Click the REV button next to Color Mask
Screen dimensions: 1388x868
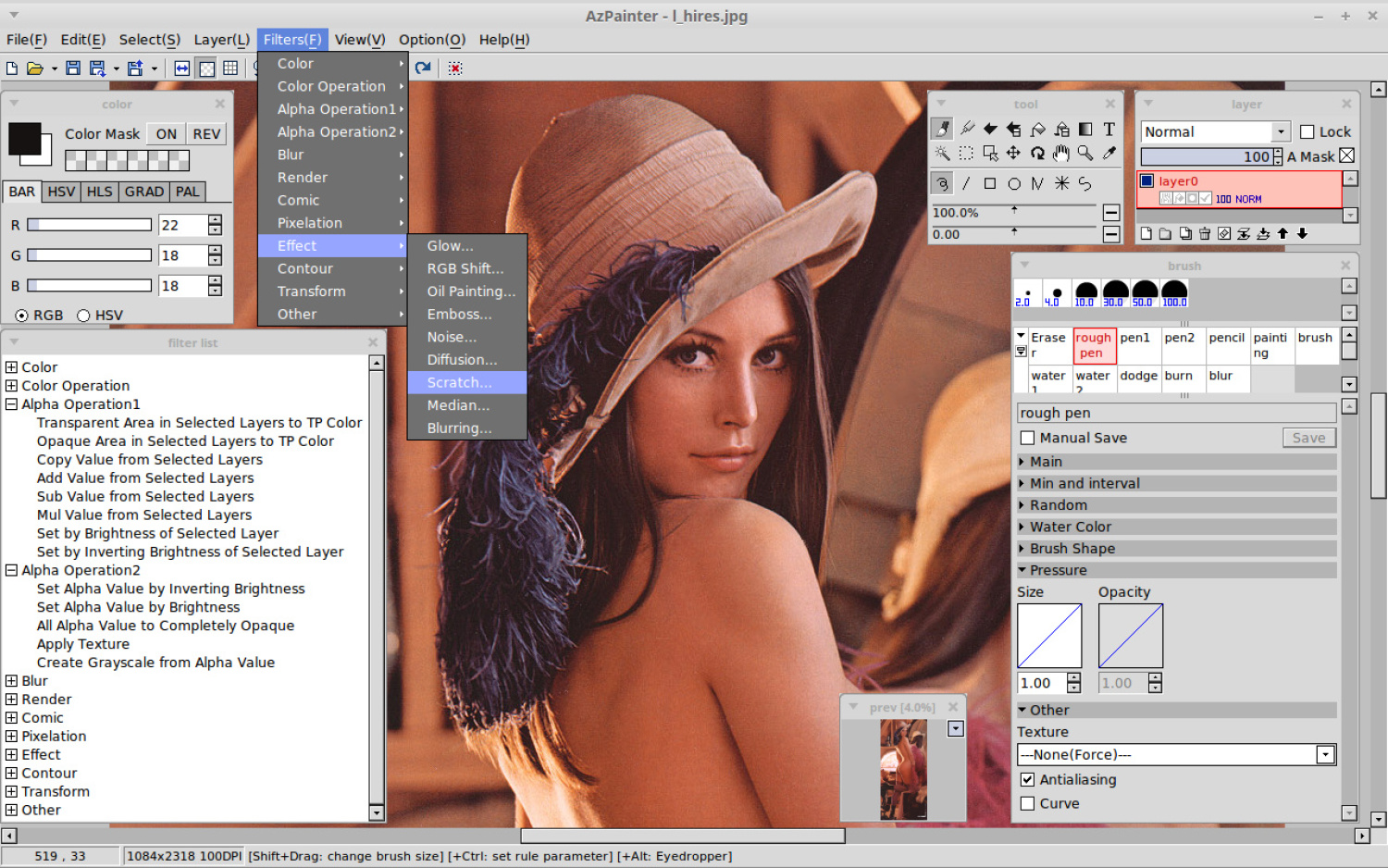tap(205, 133)
